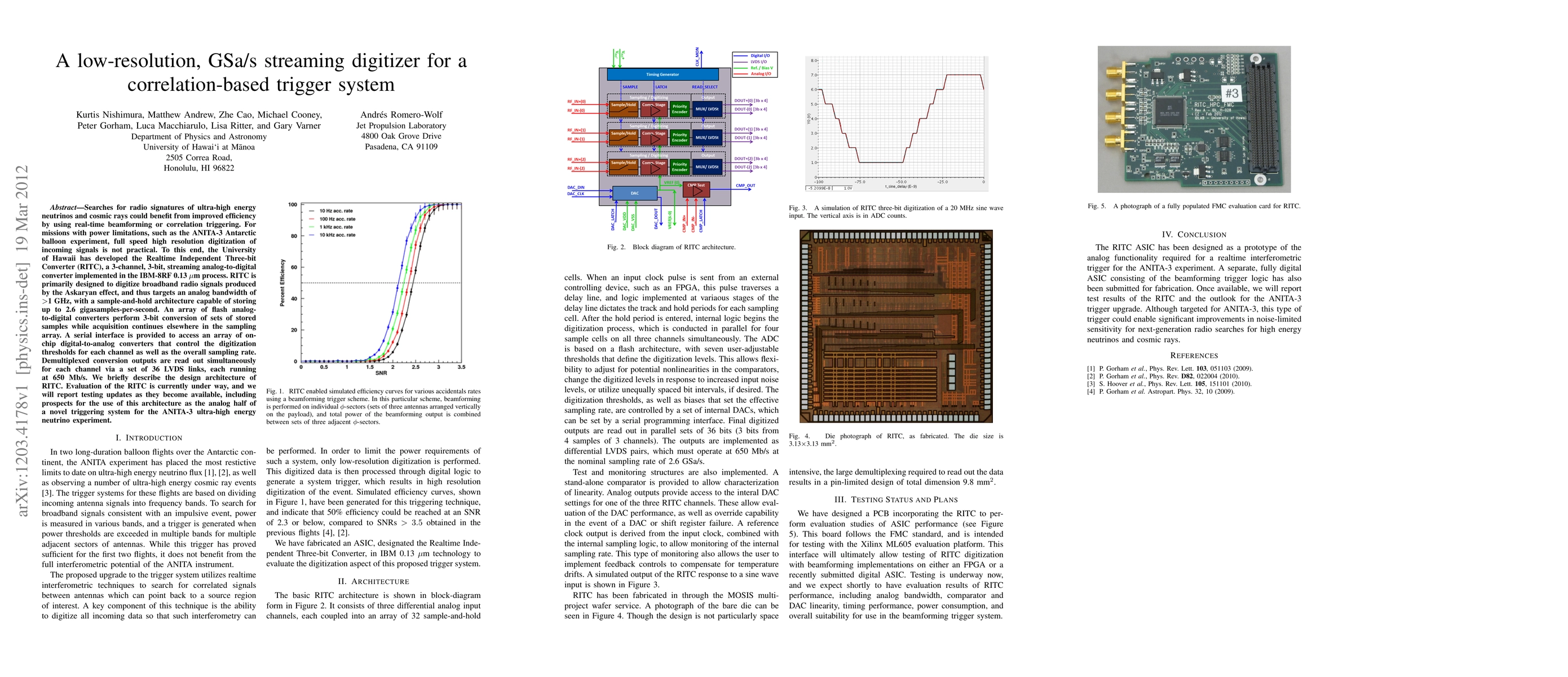The width and height of the screenshot is (1568, 677).
Task: Click the top-row Sample/Hold block
Action: point(623,109)
